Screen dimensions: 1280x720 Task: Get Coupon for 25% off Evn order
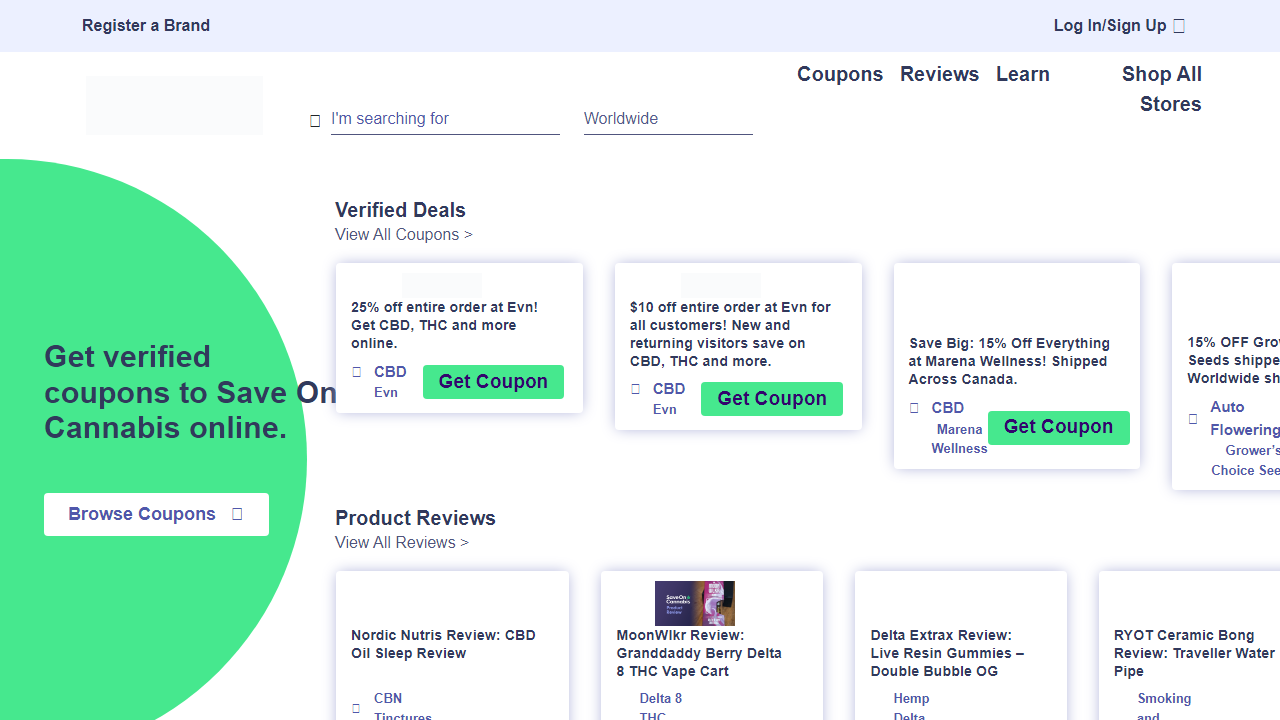pos(493,382)
